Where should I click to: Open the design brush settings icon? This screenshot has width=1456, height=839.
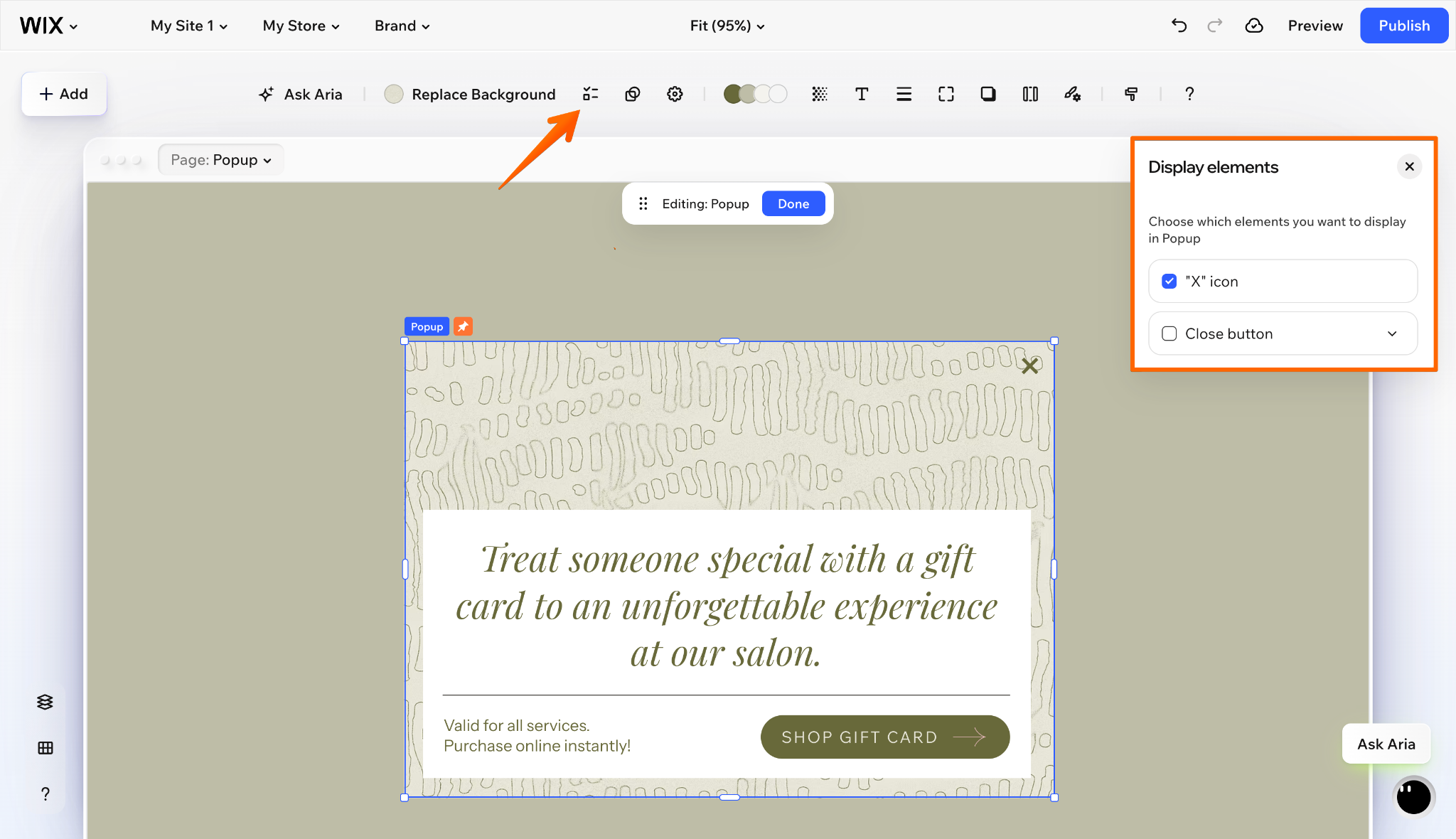(1073, 94)
